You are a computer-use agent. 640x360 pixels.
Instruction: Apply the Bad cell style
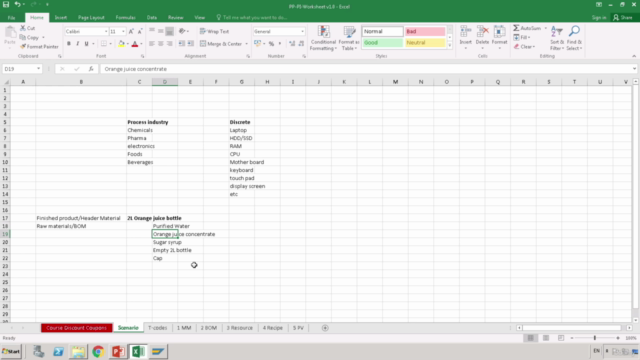click(x=425, y=31)
